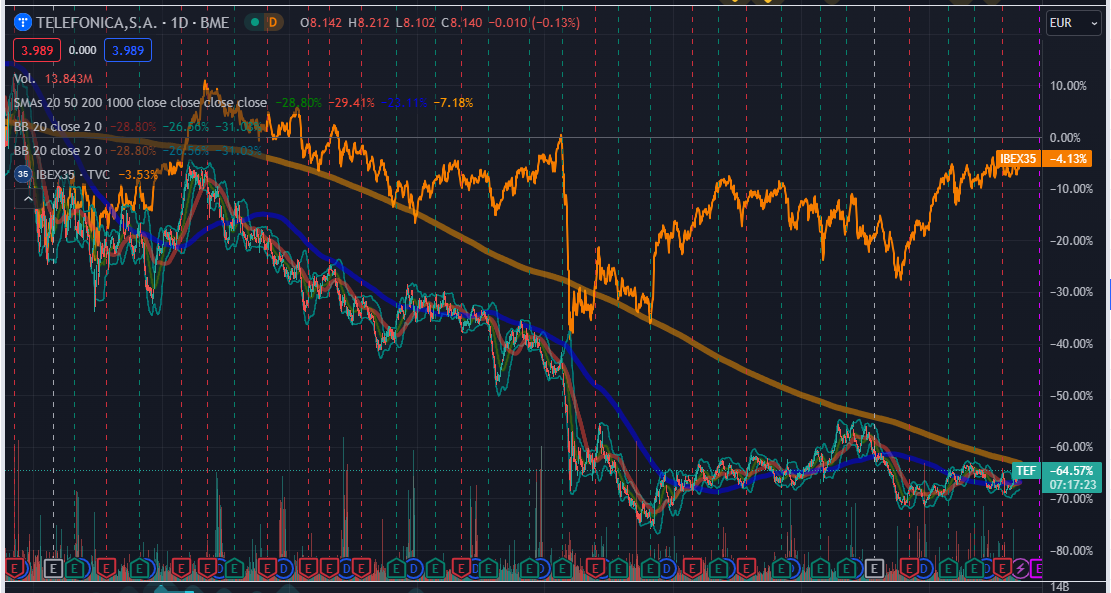The image size is (1111, 593).
Task: Click the close value C8.140
Action: coord(461,23)
